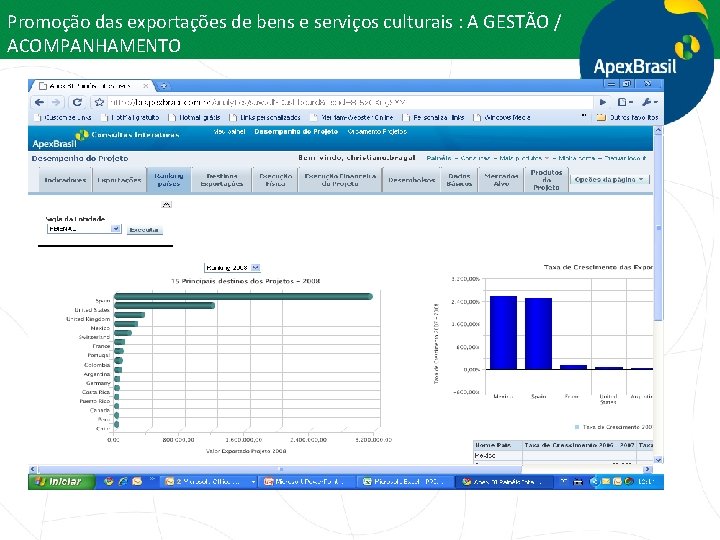Open the Links personalizados bookmark
This screenshot has height=540, width=720.
tap(265, 118)
